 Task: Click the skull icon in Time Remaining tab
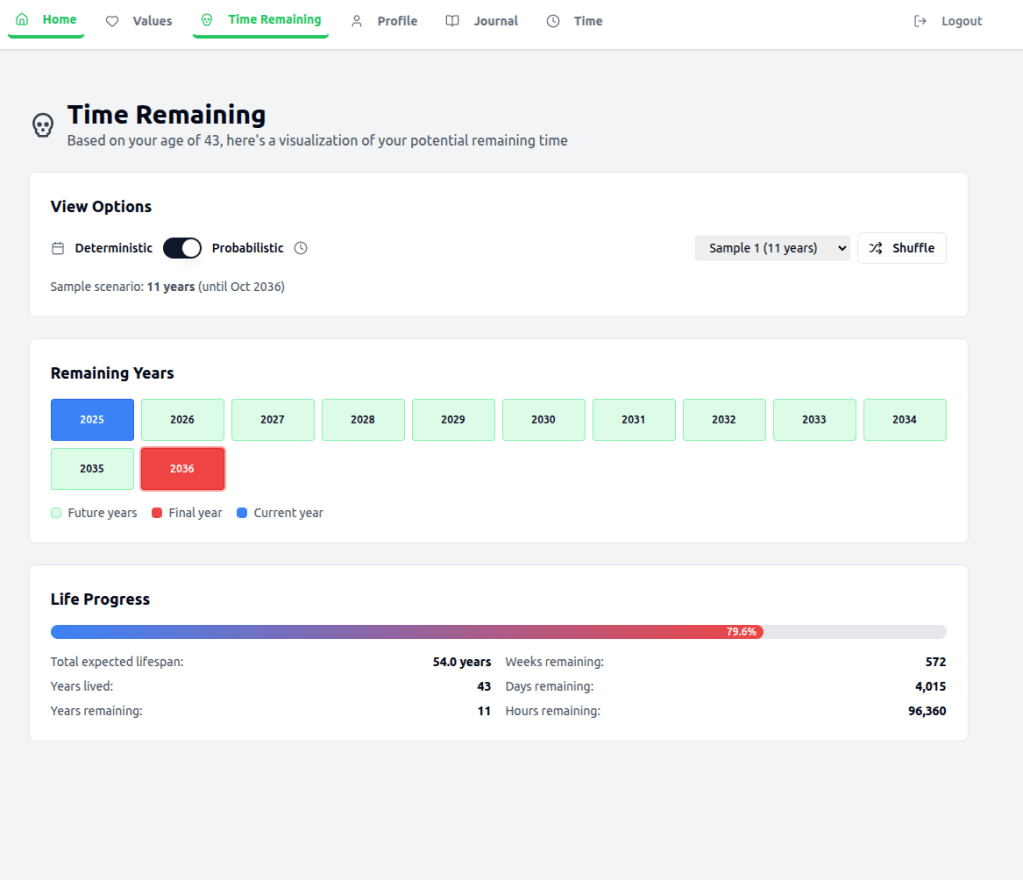coord(207,20)
